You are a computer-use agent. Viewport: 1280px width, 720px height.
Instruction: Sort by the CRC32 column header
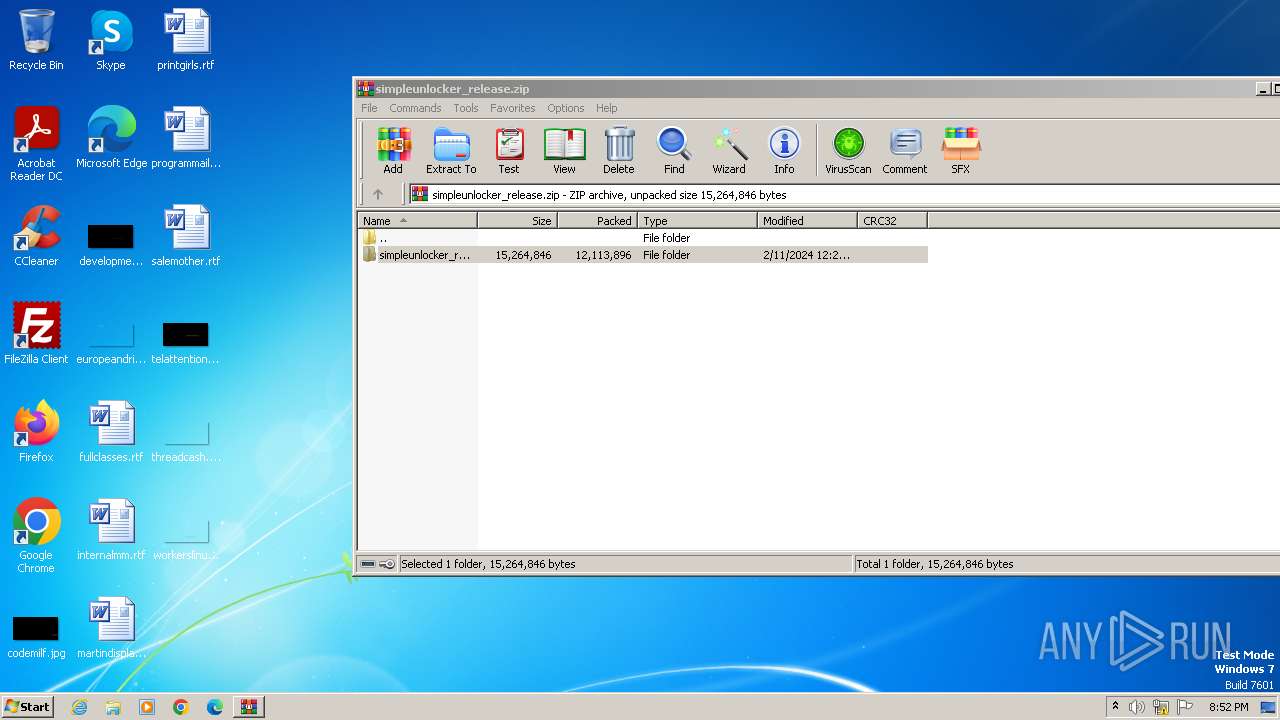click(892, 221)
